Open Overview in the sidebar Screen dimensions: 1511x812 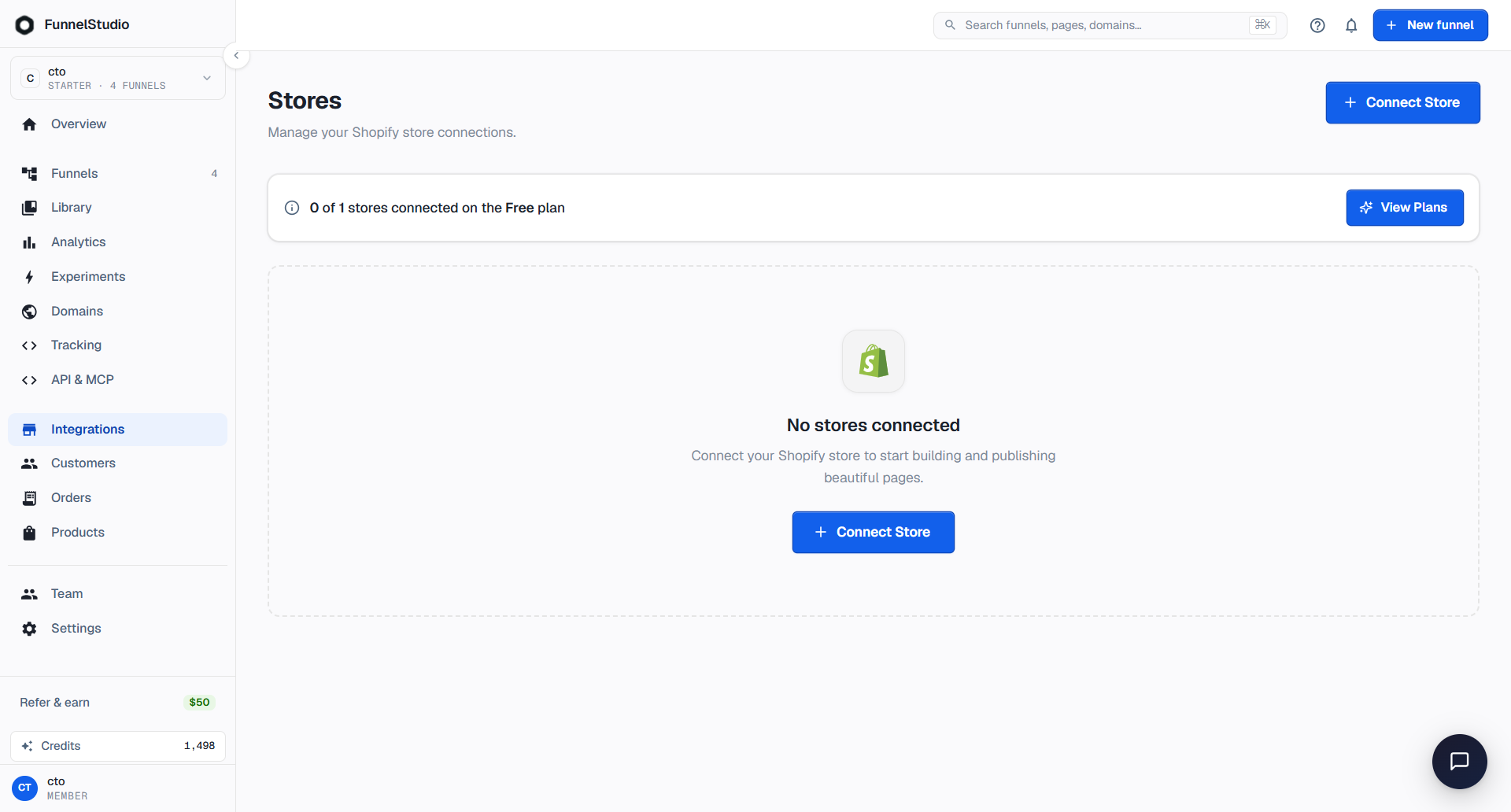(x=118, y=124)
